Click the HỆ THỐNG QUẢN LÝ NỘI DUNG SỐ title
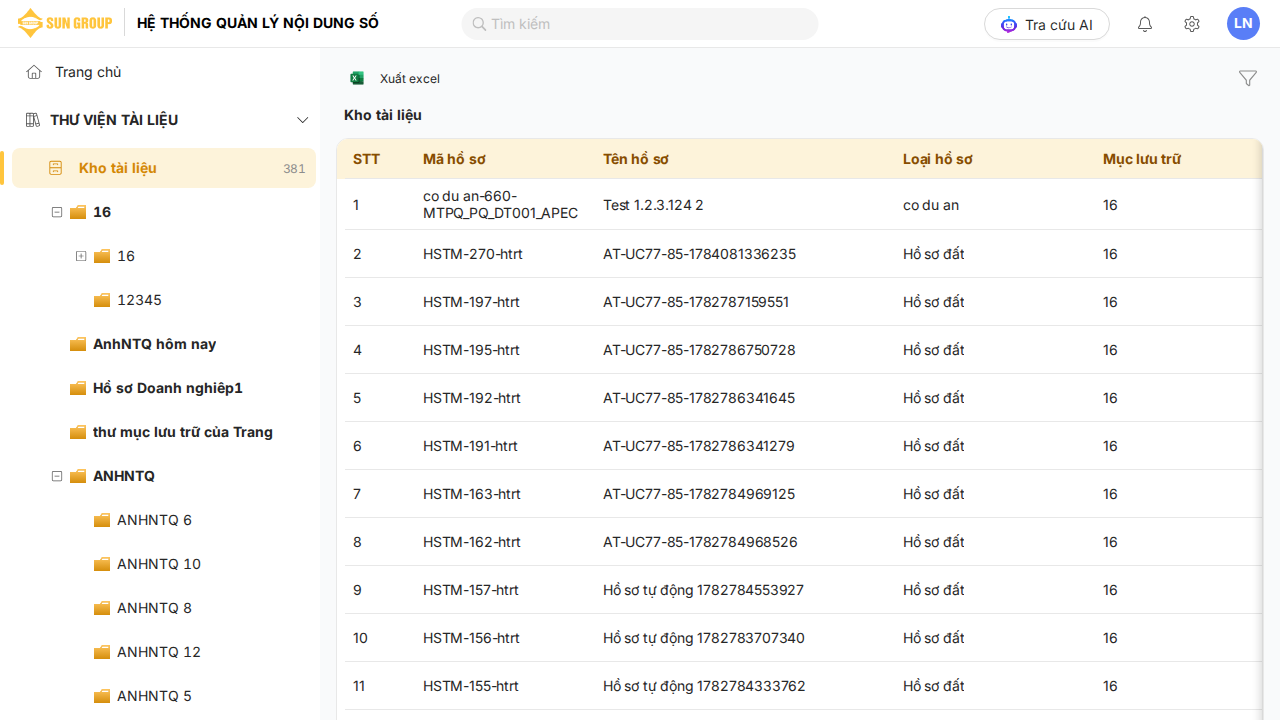The width and height of the screenshot is (1280, 720). point(258,23)
